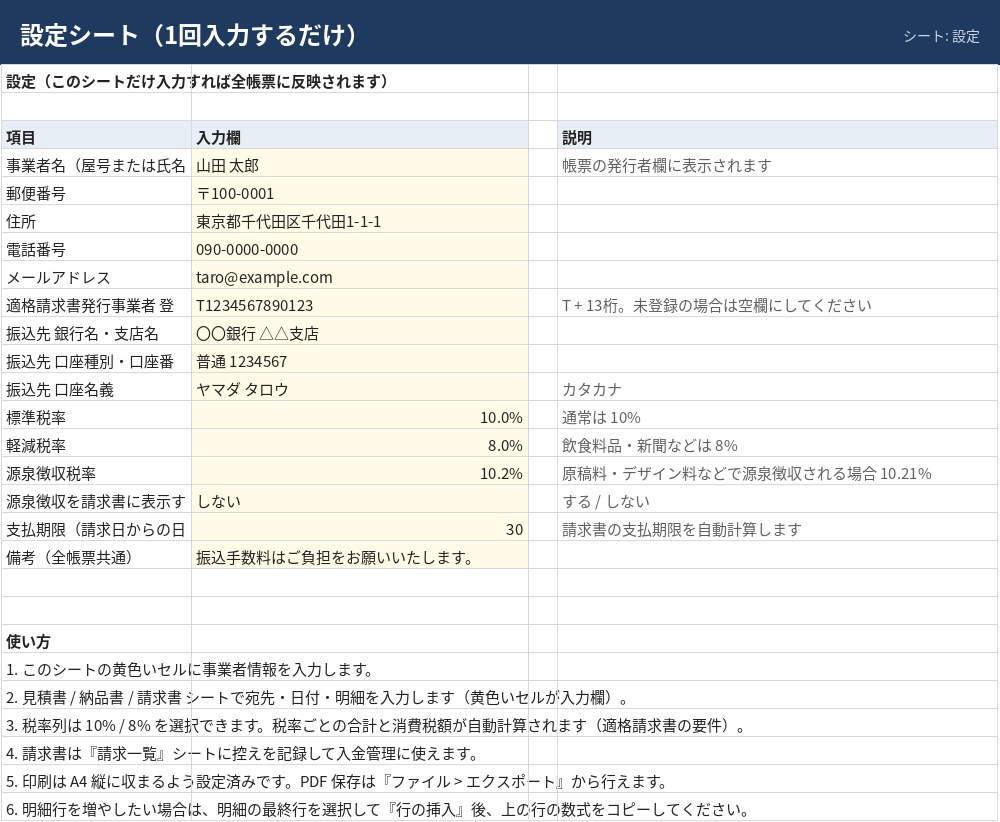The width and height of the screenshot is (1000, 822).
Task: Click the 支払期限（請求日からの日 label cell
Action: click(96, 528)
